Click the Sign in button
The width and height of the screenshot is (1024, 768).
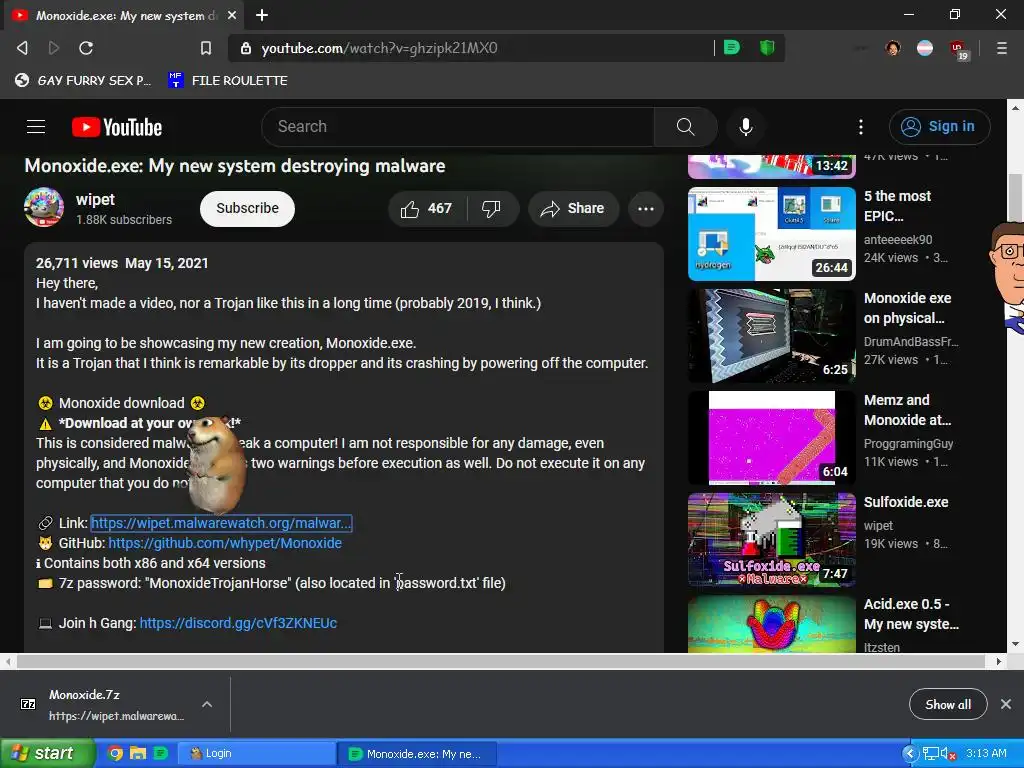(x=939, y=127)
